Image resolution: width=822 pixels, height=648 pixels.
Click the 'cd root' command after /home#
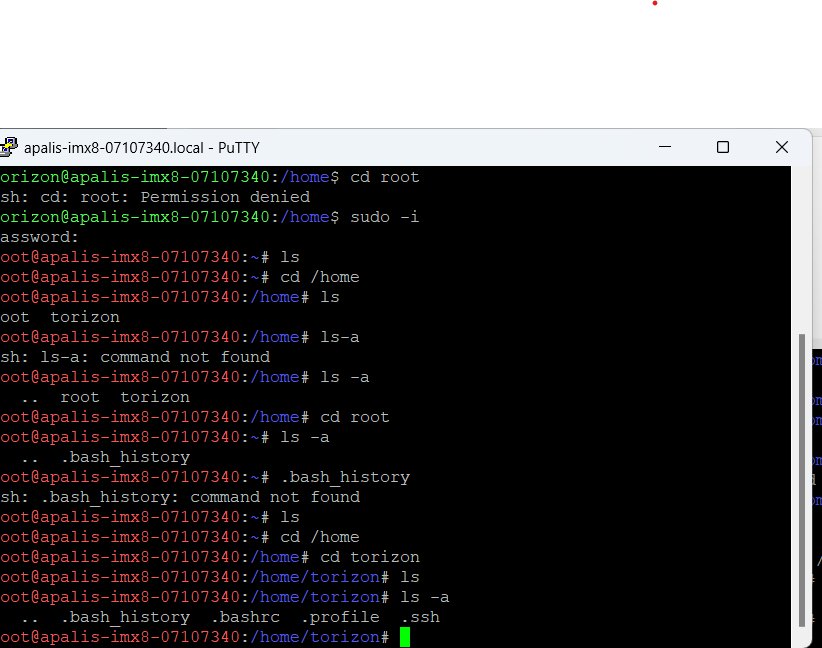pos(354,417)
